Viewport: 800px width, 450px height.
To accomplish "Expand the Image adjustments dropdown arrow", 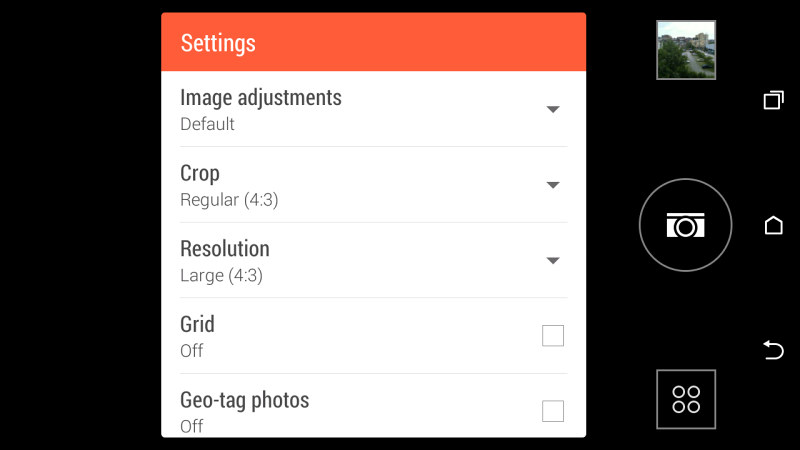I will pos(553,109).
